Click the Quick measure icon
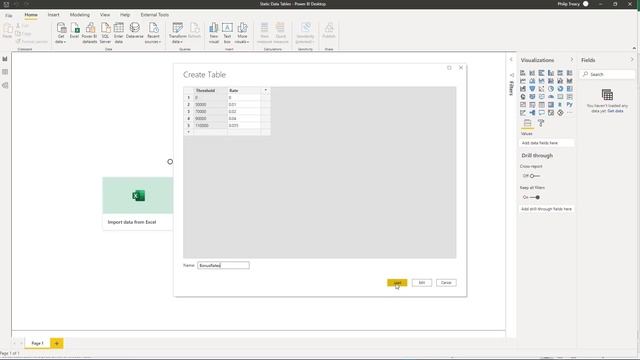 tap(280, 33)
